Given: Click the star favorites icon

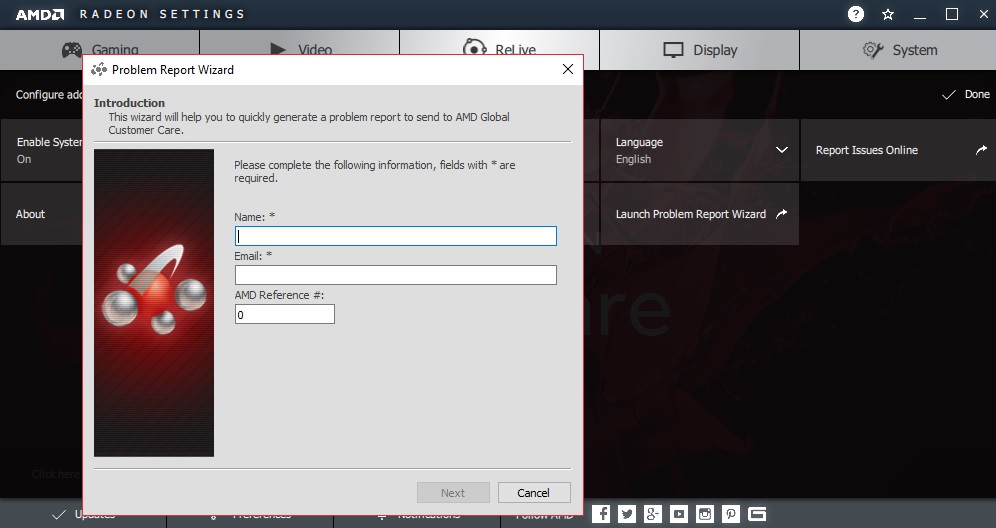Looking at the screenshot, I should (x=888, y=14).
